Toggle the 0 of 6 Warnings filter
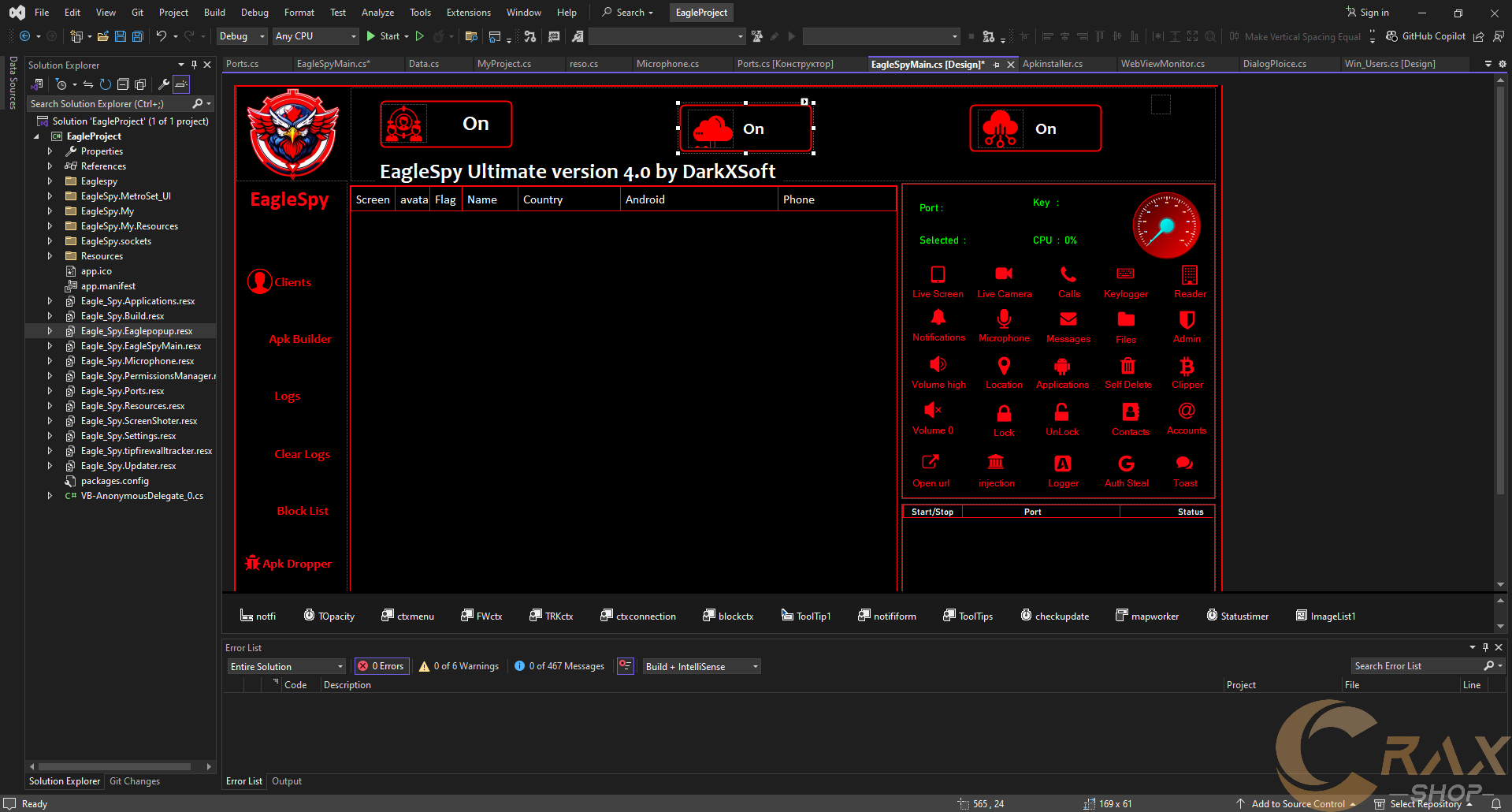This screenshot has height=812, width=1512. click(x=459, y=666)
